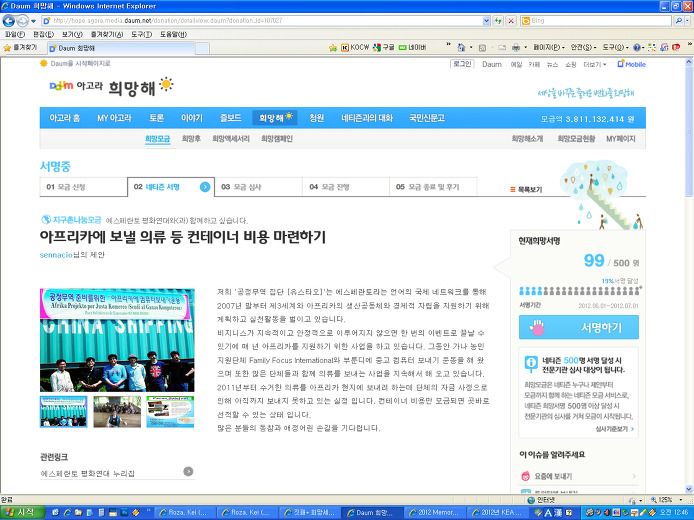Open the sennacio proposer profile link
Viewport: 694px width, 520px height.
(56, 255)
